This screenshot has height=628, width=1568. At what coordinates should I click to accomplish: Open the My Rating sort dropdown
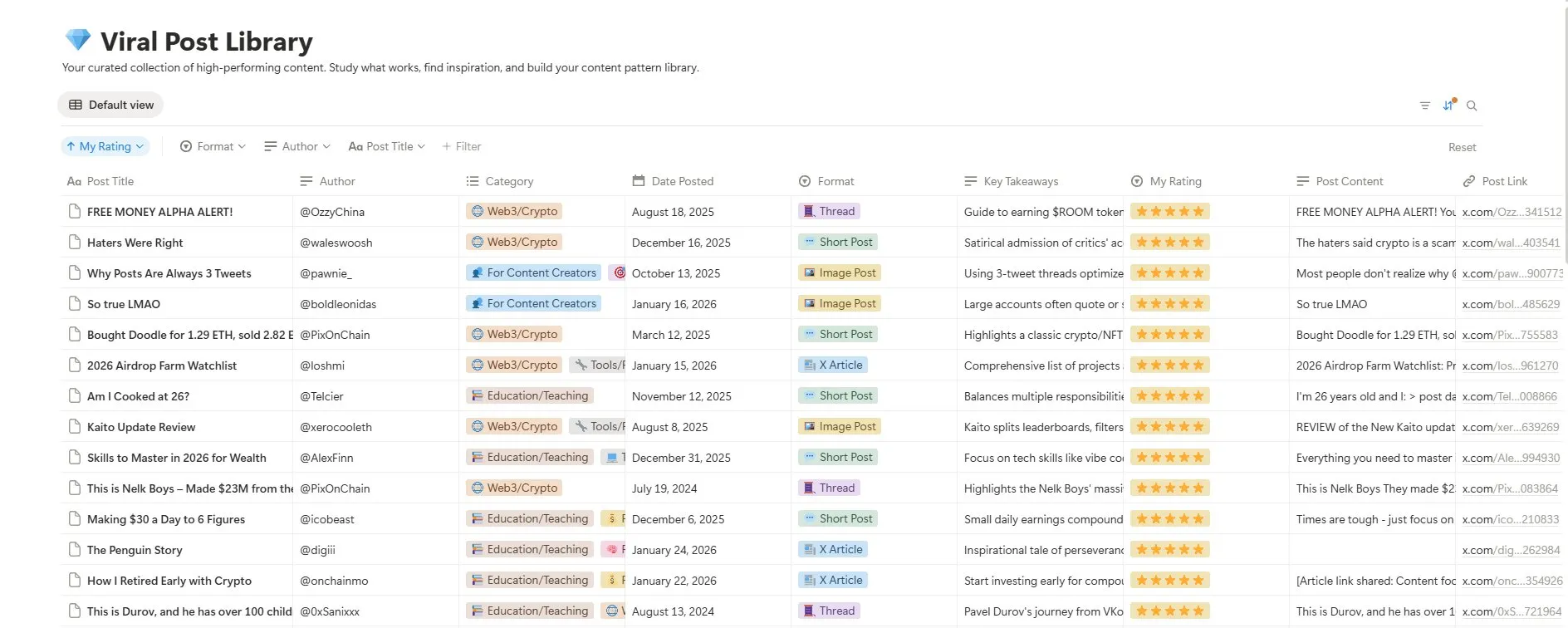tap(105, 146)
